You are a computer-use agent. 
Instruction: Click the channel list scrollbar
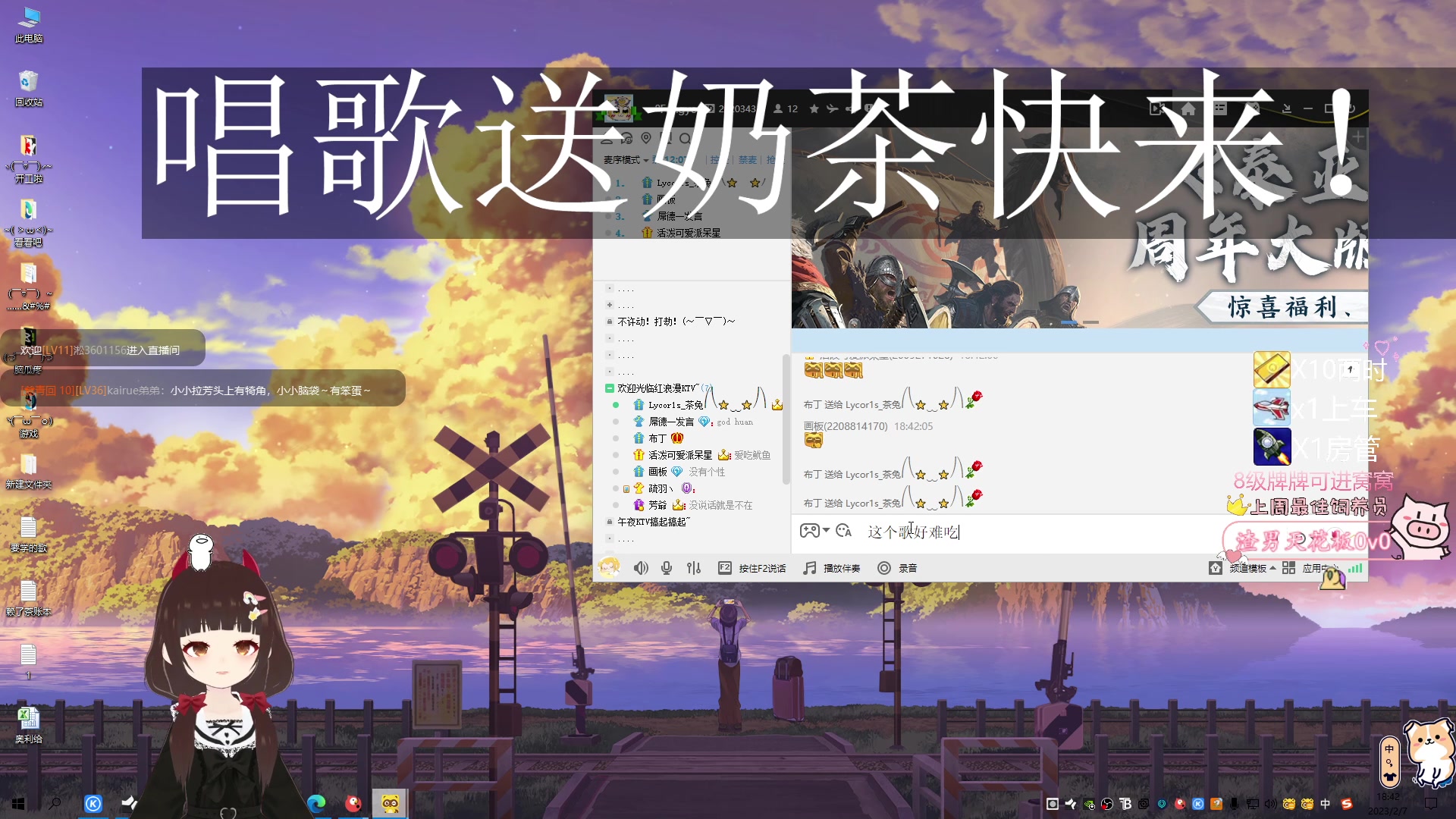[786, 419]
